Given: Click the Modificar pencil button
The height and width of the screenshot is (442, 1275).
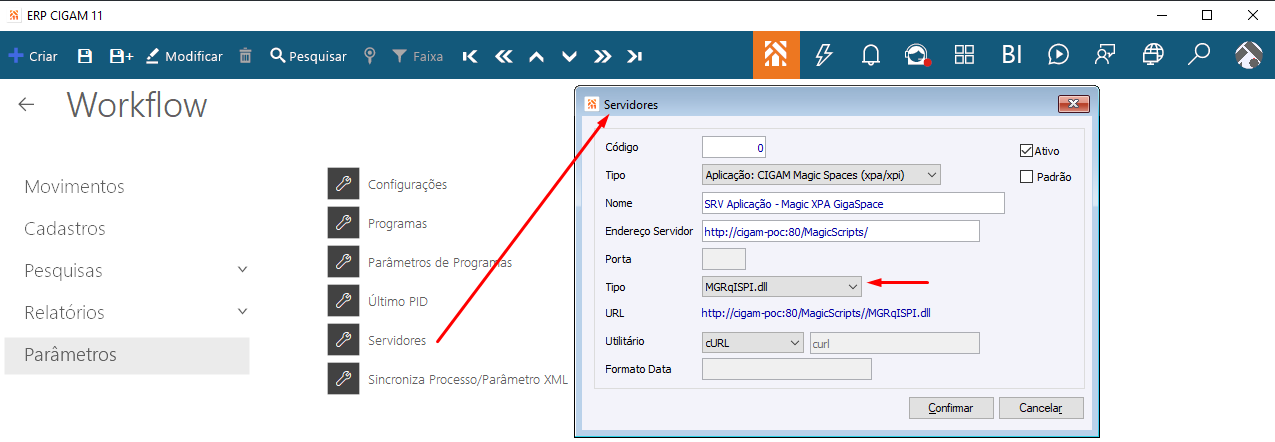Looking at the screenshot, I should click(x=184, y=56).
